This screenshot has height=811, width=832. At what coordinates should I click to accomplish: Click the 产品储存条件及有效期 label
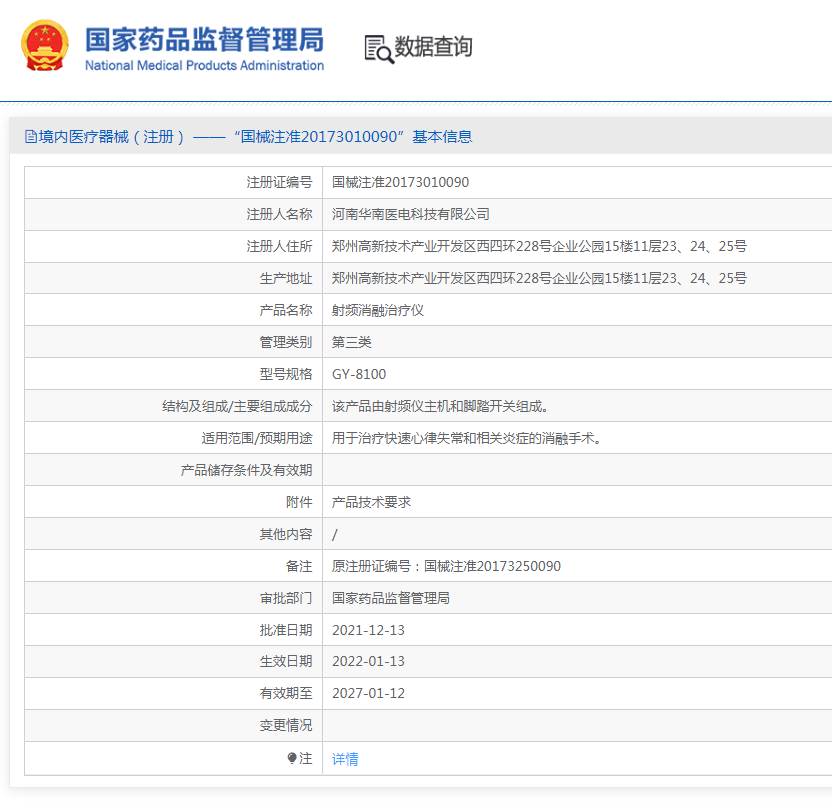pos(246,470)
